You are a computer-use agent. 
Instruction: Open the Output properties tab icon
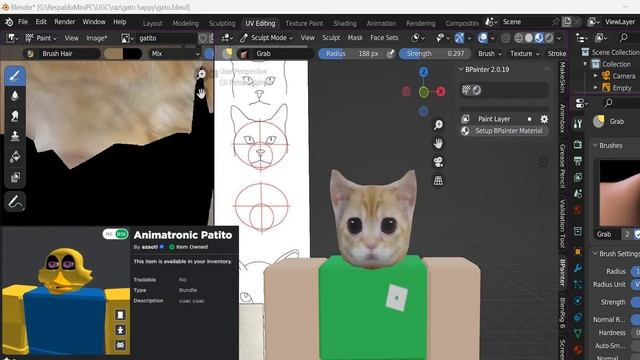coord(578,161)
